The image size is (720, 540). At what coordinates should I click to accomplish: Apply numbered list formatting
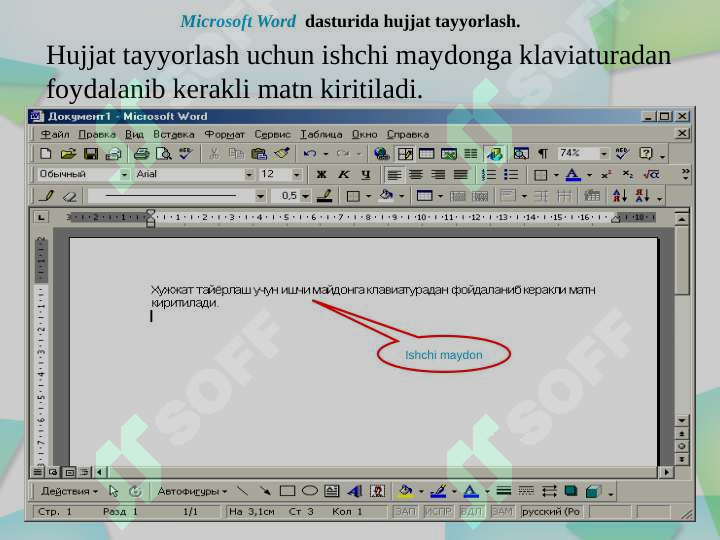pos(489,174)
